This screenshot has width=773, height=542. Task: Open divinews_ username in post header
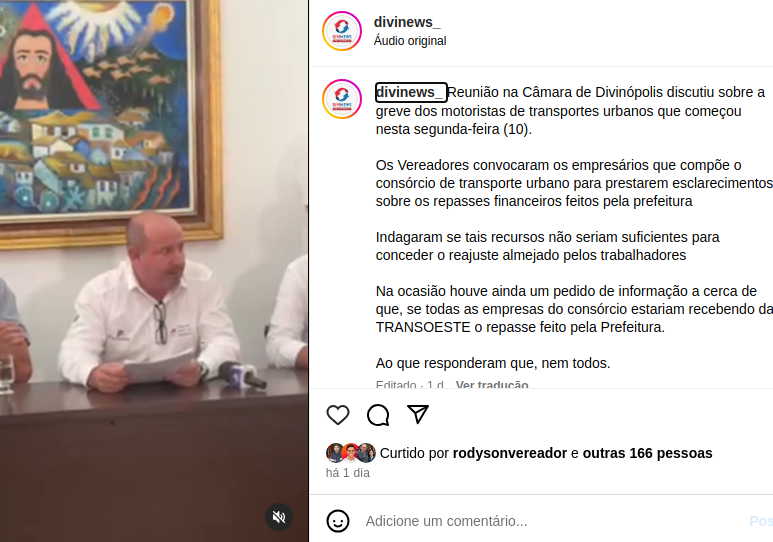[407, 22]
